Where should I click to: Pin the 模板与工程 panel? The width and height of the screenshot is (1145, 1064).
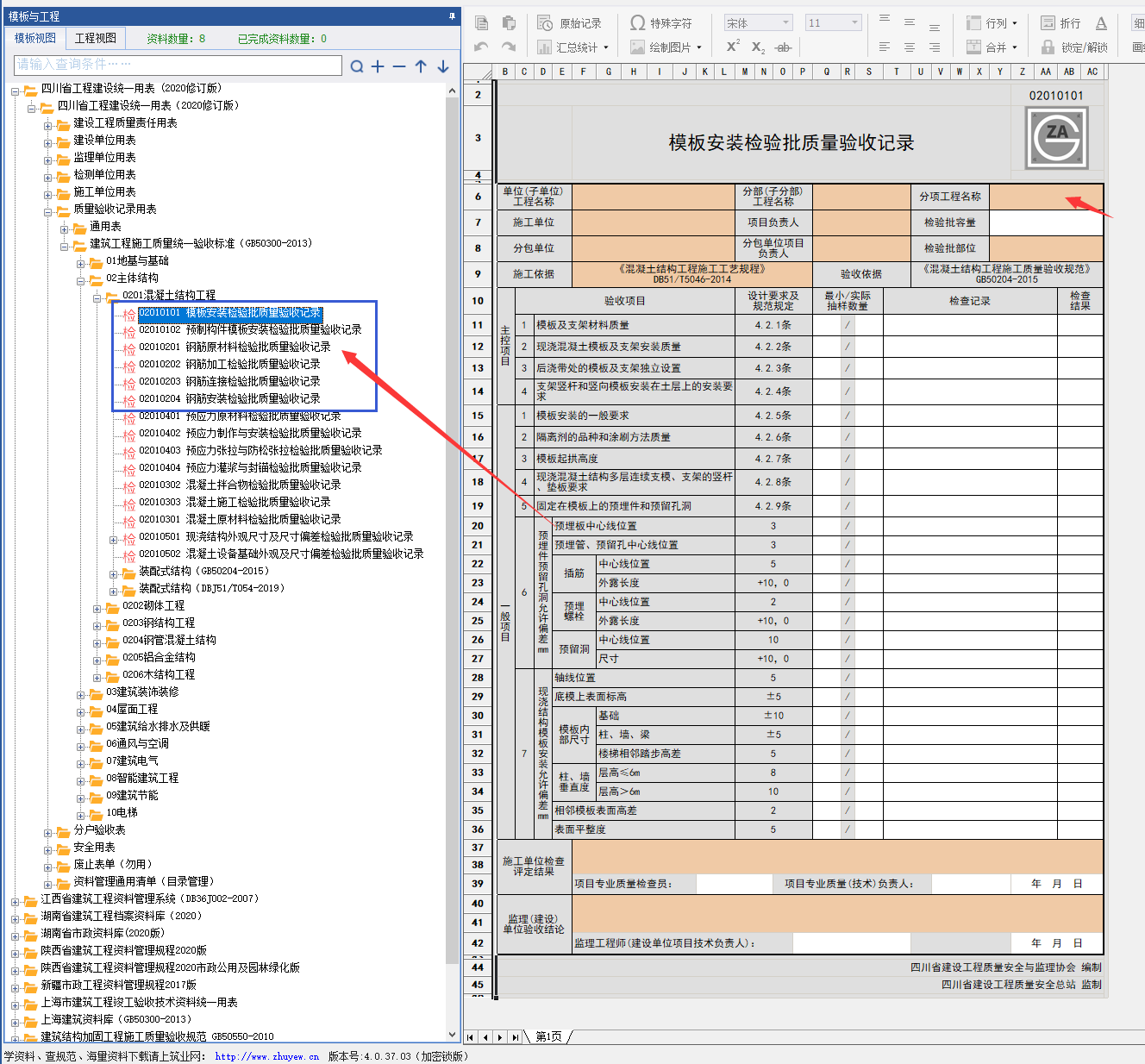(452, 16)
